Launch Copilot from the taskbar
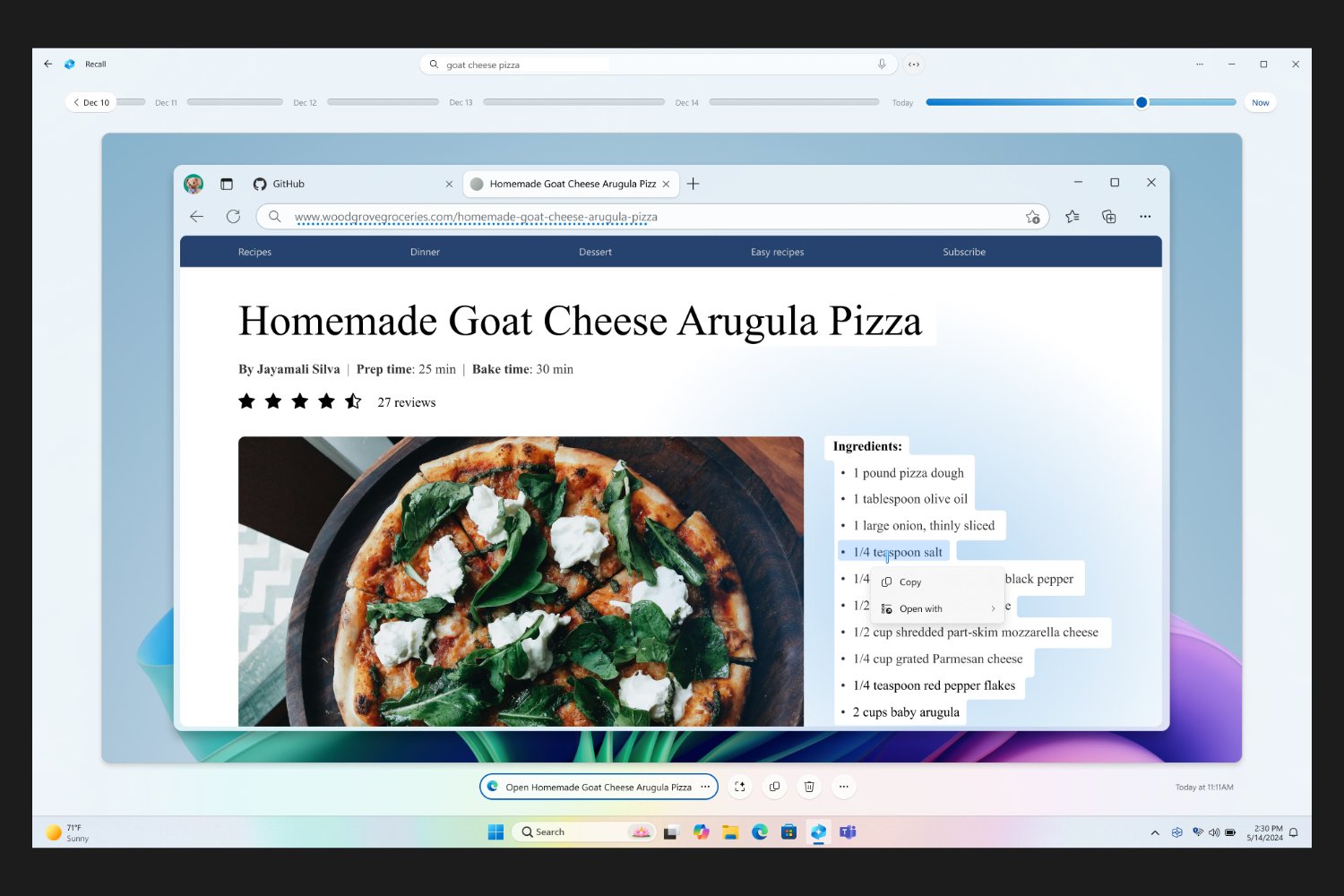Viewport: 1344px width, 896px height. pyautogui.click(x=701, y=832)
